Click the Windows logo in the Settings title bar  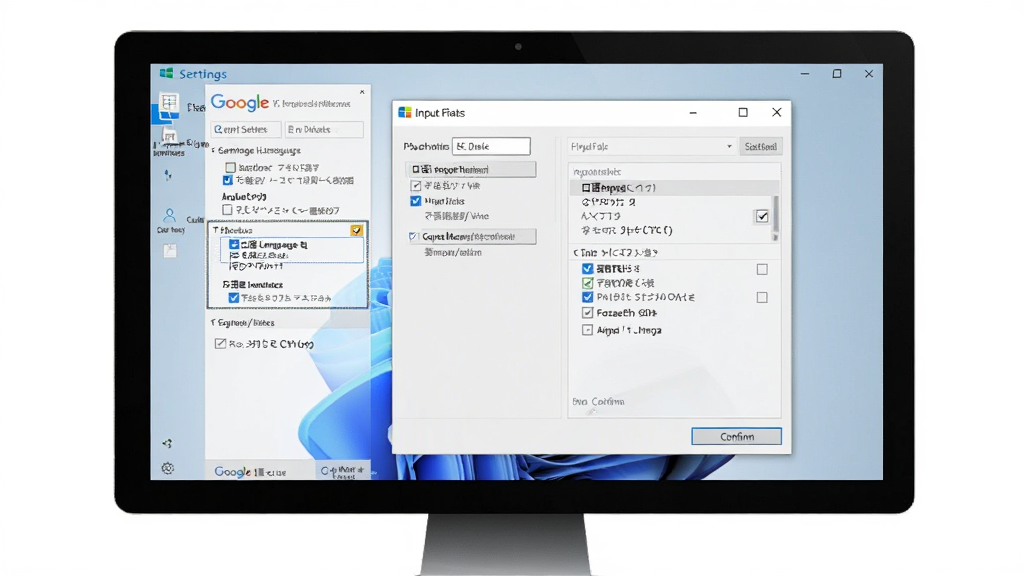coord(167,73)
